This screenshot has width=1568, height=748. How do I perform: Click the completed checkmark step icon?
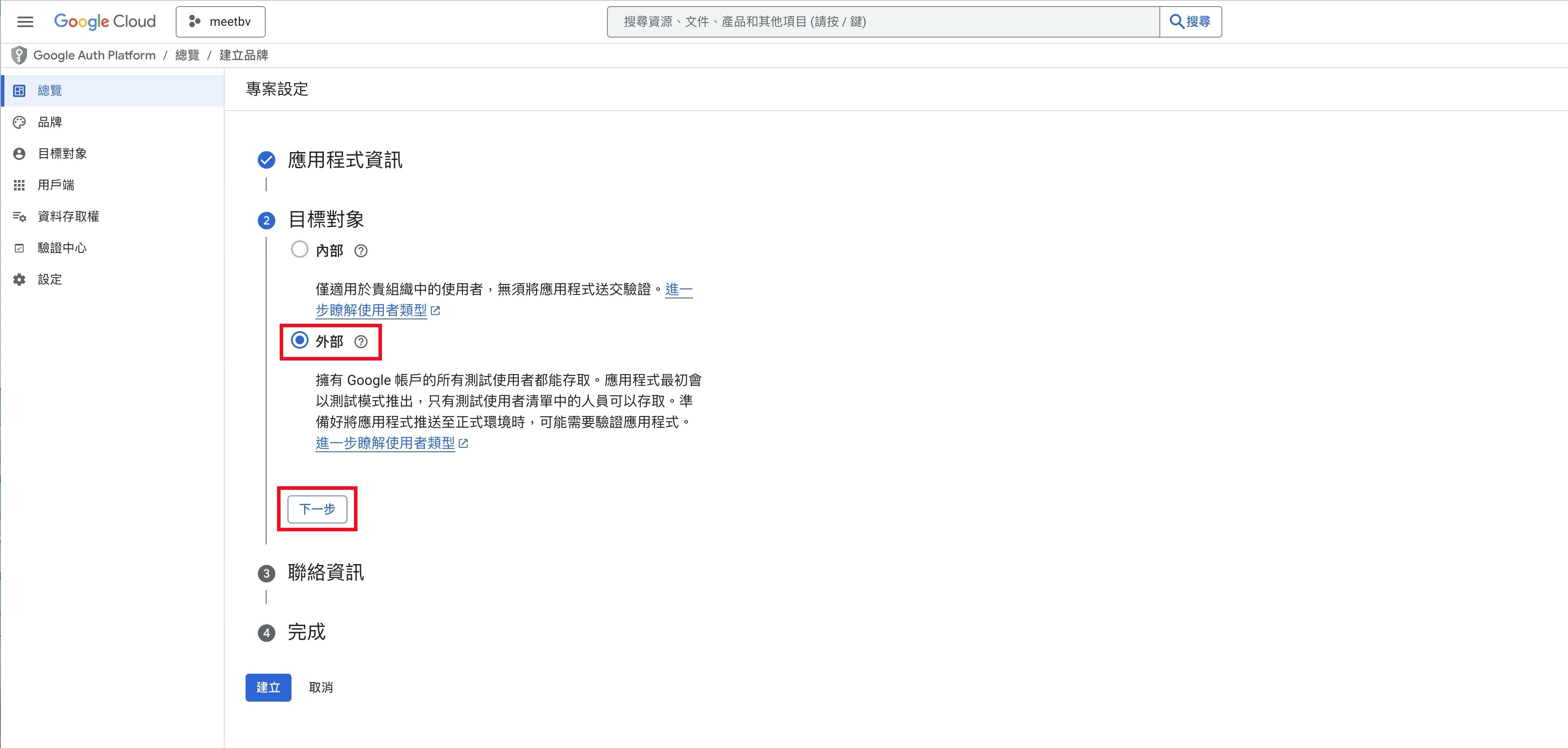pos(266,160)
